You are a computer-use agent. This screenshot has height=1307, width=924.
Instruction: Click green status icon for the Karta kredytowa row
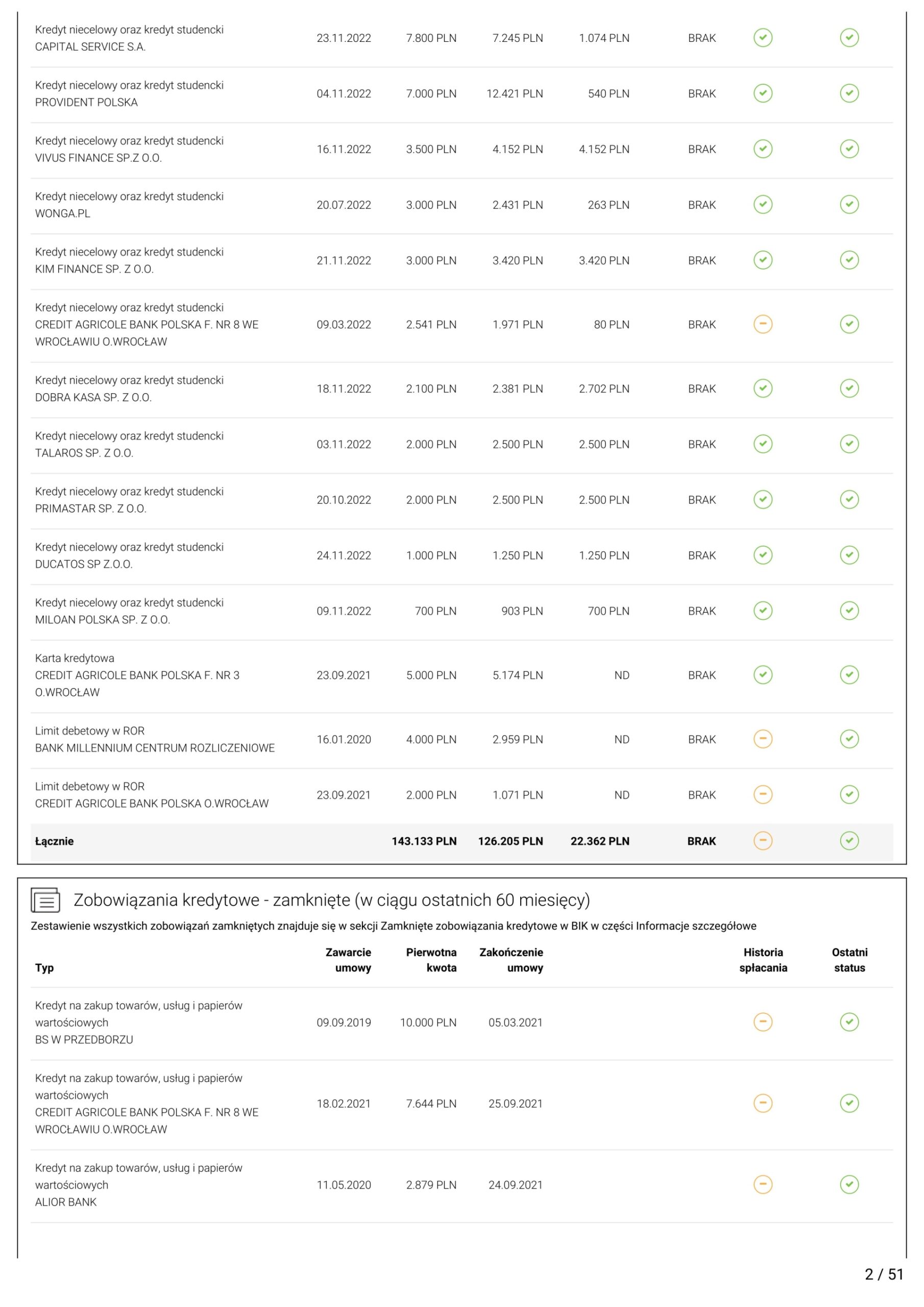(849, 675)
